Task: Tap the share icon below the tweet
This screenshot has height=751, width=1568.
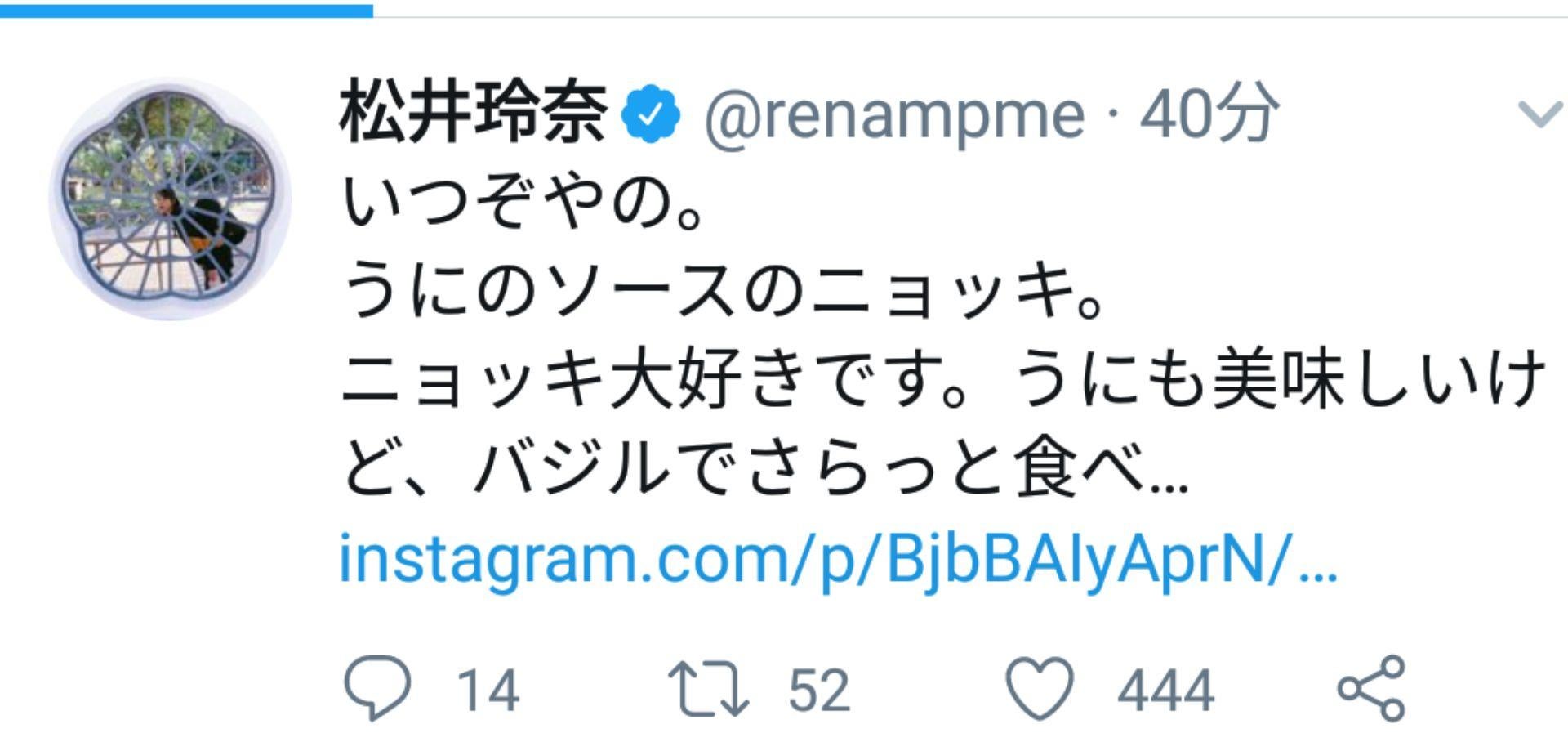Action: tap(1371, 688)
